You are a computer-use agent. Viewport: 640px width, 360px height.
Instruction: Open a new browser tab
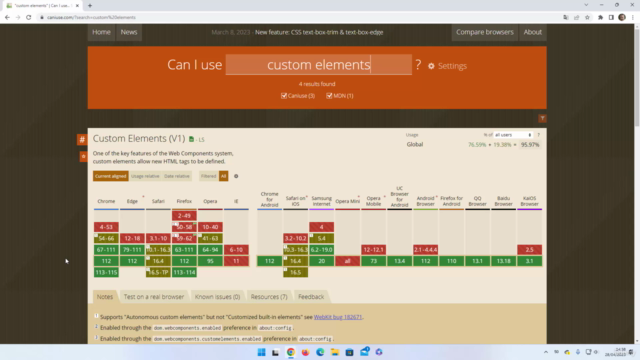pos(90,6)
